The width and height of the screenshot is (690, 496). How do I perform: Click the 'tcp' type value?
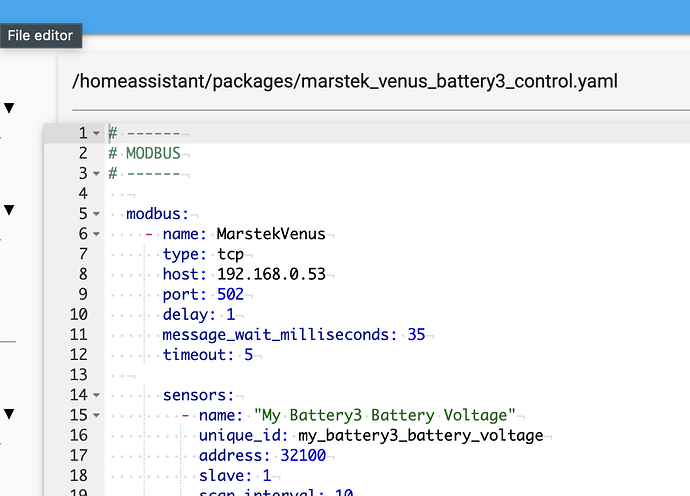pyautogui.click(x=230, y=254)
